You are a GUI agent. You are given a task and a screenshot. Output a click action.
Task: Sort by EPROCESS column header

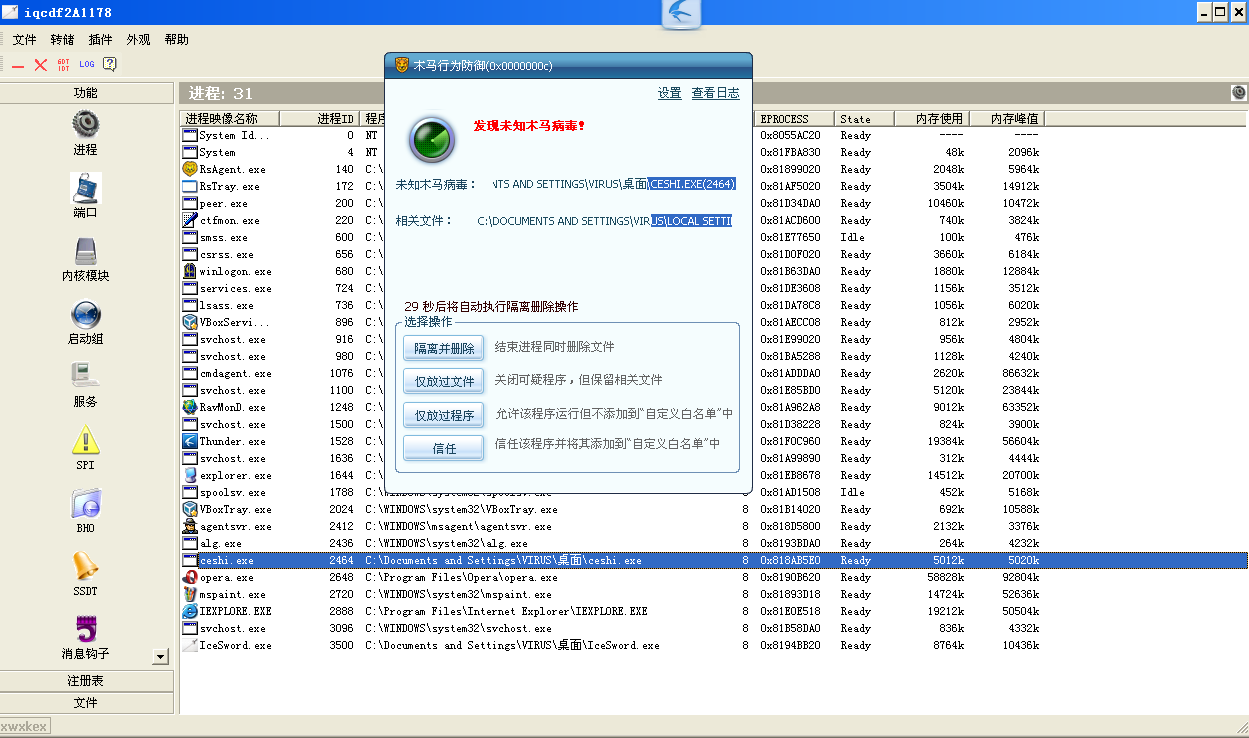point(796,118)
